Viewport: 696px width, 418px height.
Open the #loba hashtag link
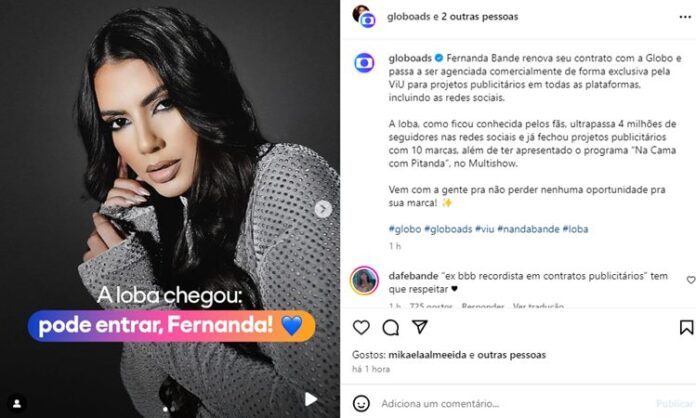pyautogui.click(x=575, y=229)
